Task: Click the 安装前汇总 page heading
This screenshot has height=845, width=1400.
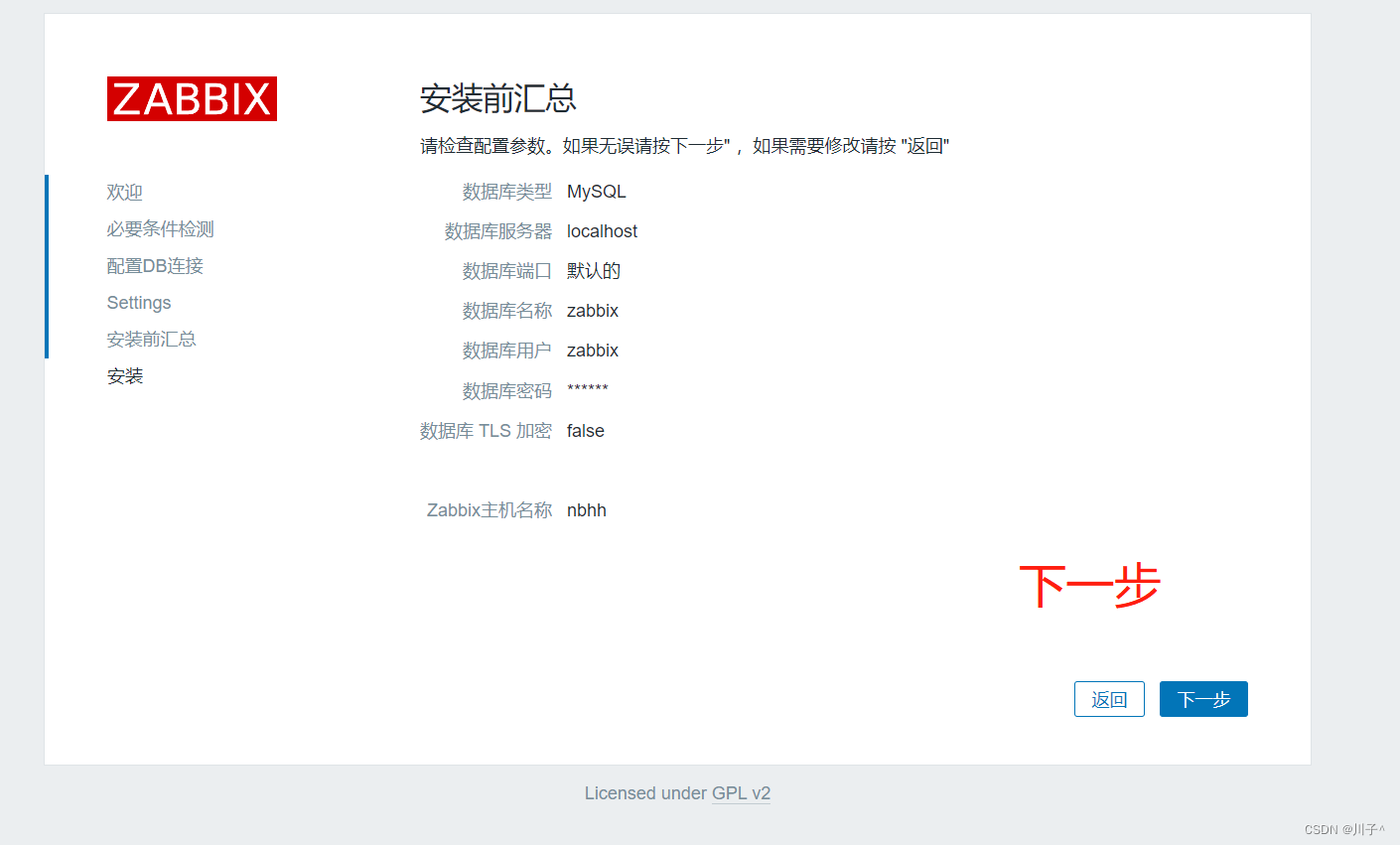Action: coord(499,99)
